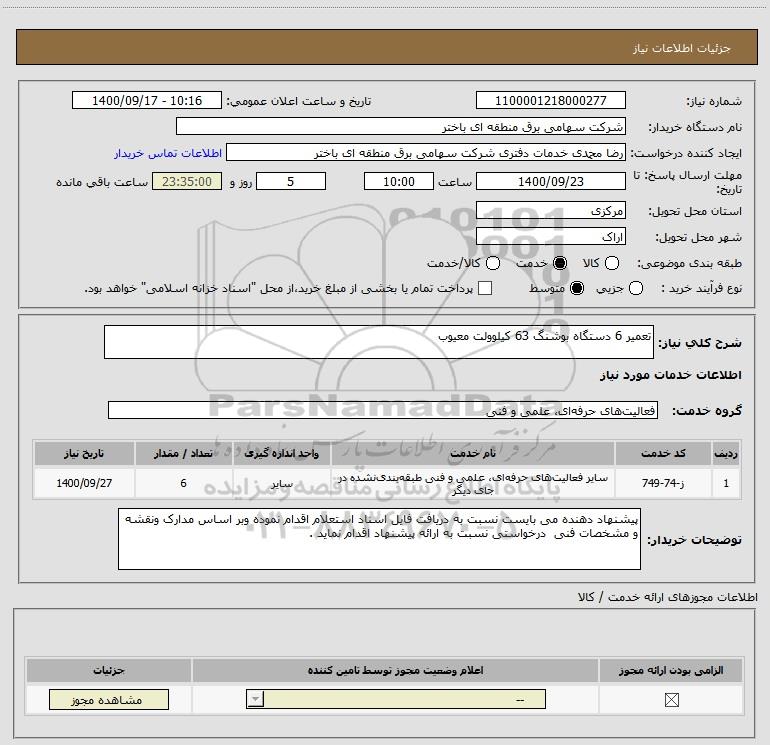Viewport: 770px width, 745px height.
Task: Click the نام خدمت column header
Action: 473,453
